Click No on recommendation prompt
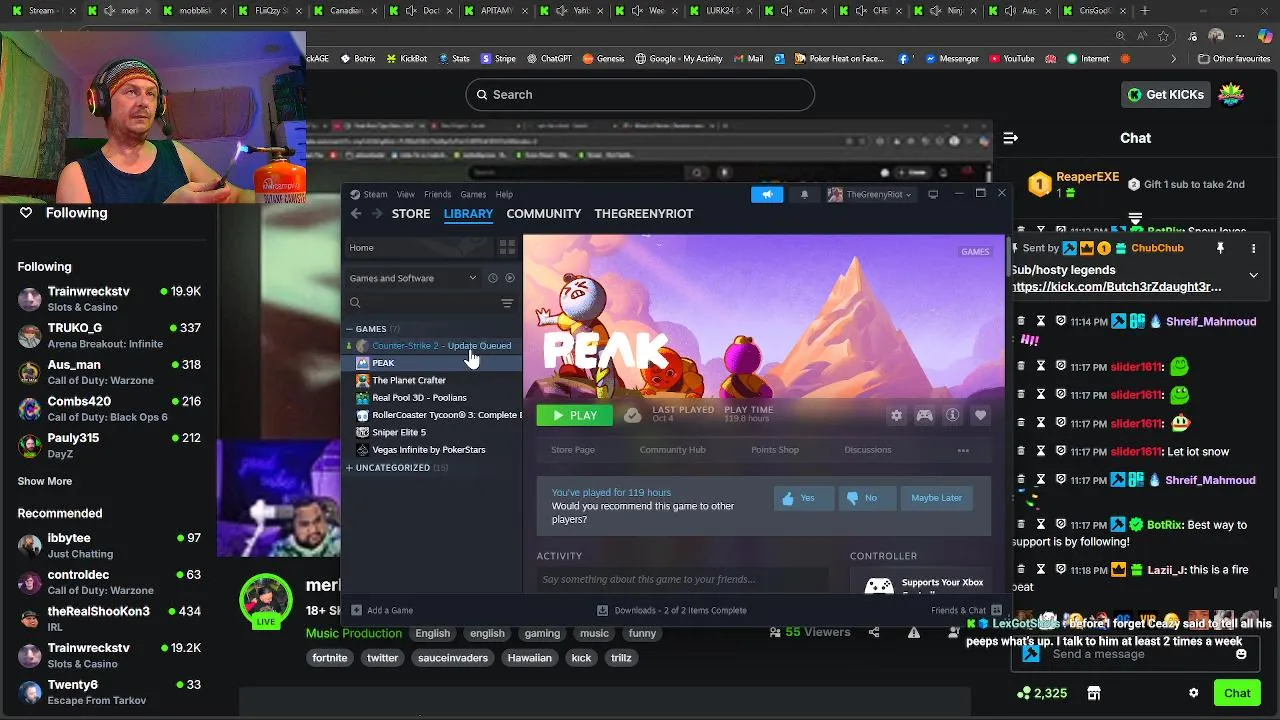Image resolution: width=1280 pixels, height=720 pixels. [865, 498]
